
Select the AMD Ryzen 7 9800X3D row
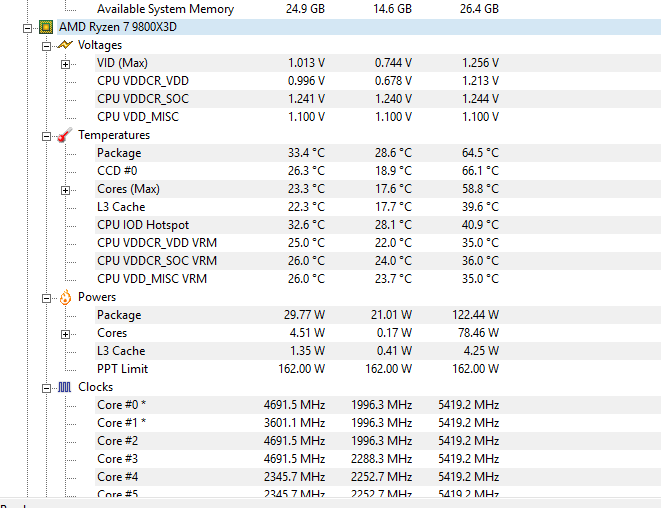point(358,27)
